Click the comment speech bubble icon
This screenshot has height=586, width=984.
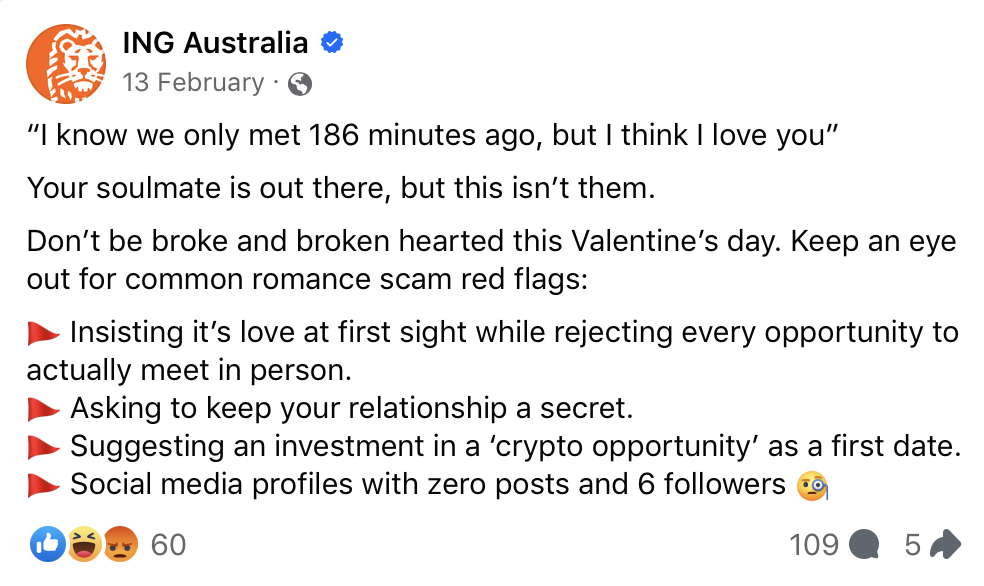point(862,545)
